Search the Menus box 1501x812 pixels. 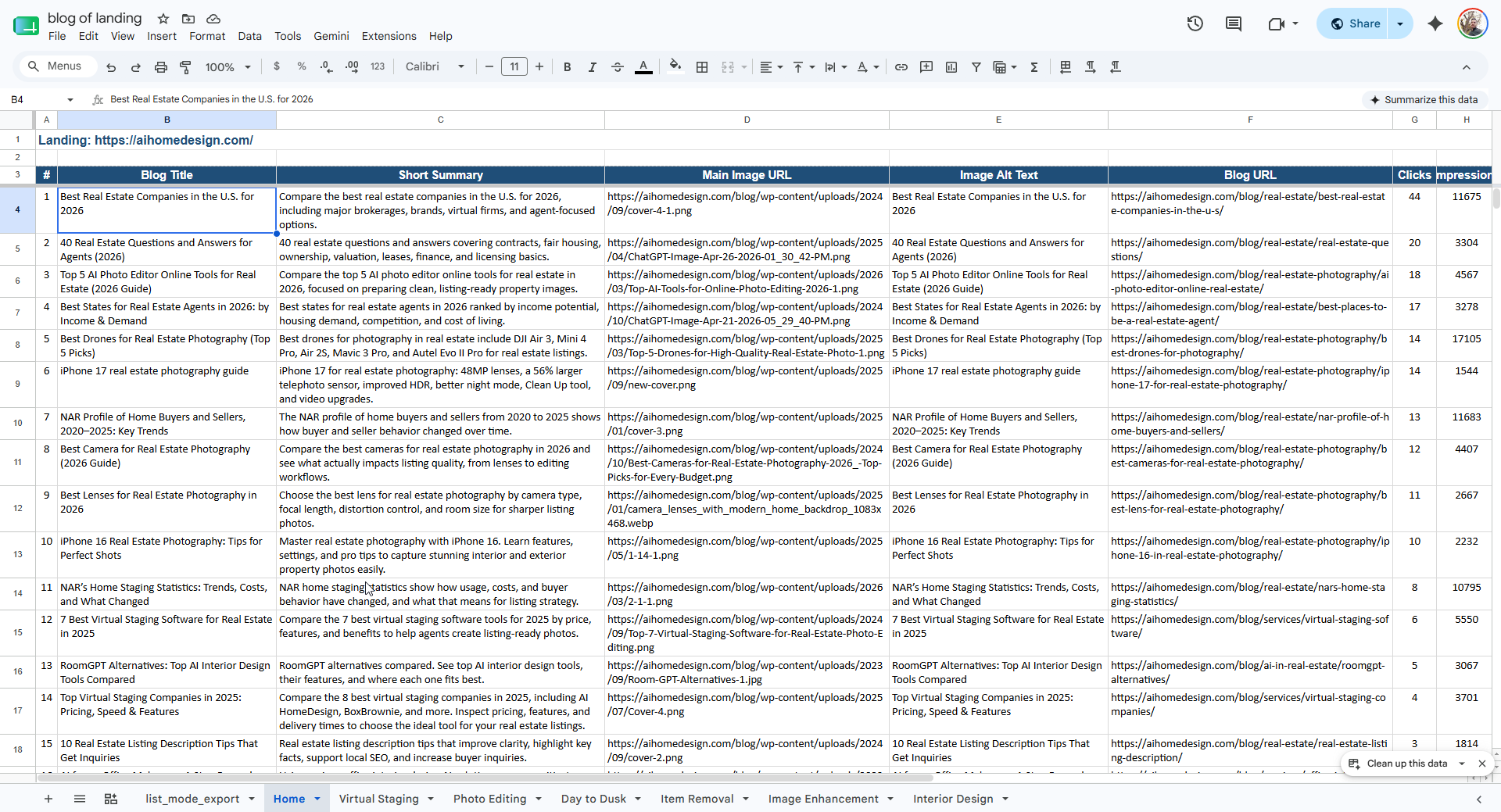coord(59,66)
